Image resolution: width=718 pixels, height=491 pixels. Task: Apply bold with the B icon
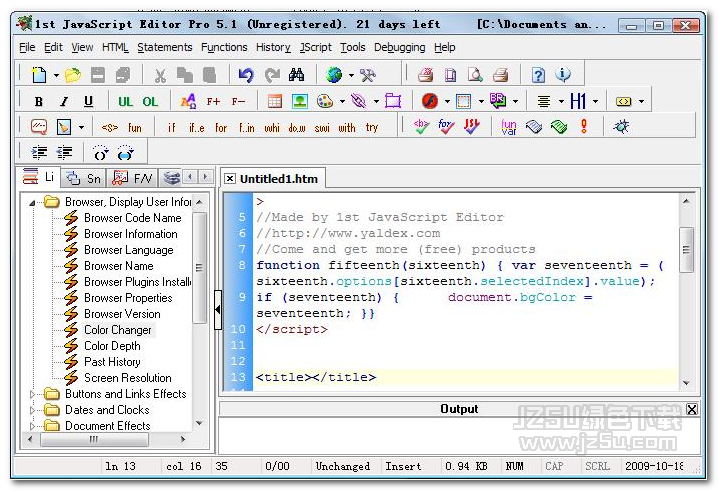click(x=39, y=101)
